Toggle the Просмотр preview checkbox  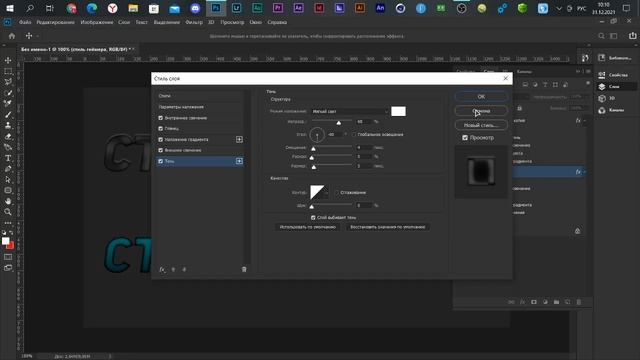(x=465, y=138)
